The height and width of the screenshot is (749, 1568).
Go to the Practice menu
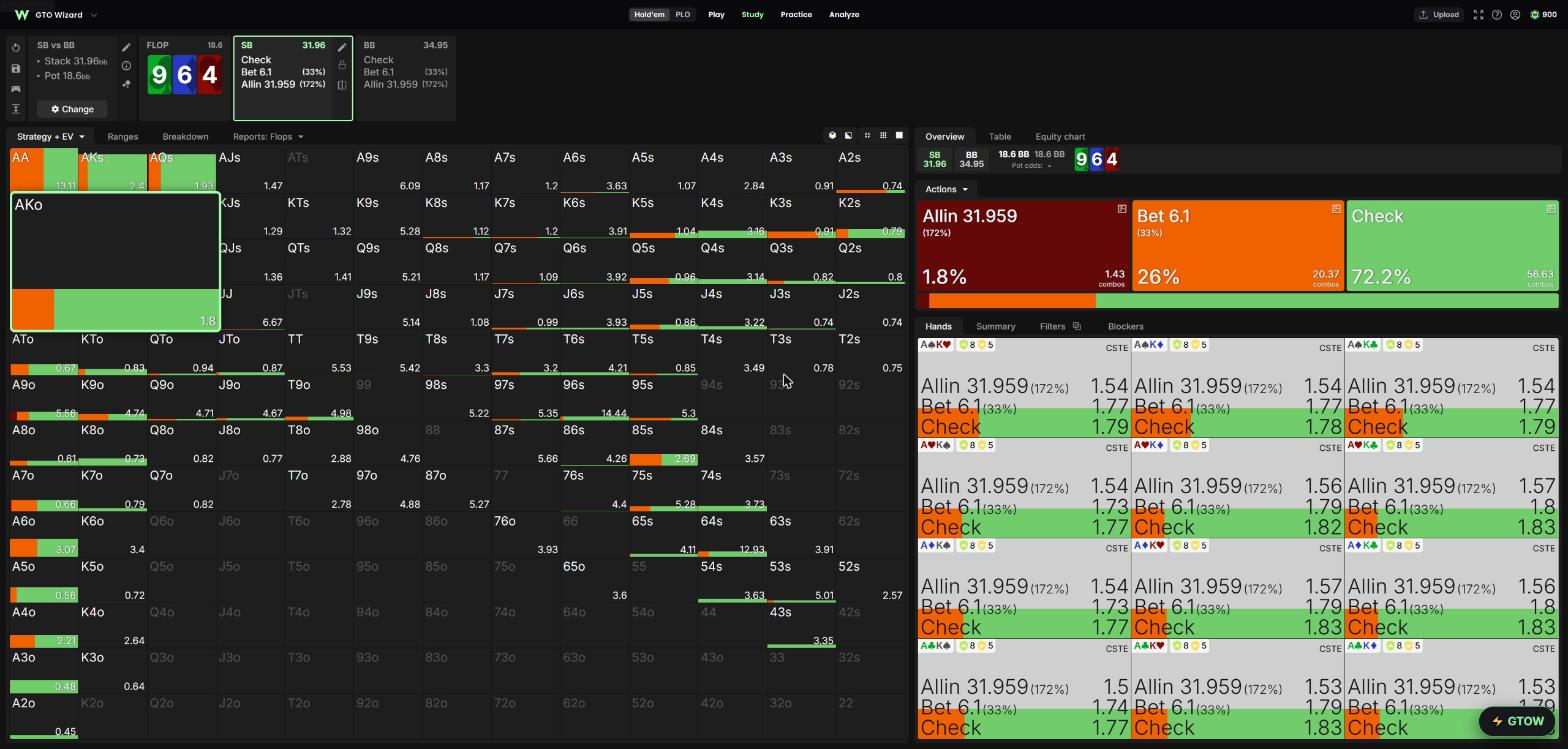(796, 15)
